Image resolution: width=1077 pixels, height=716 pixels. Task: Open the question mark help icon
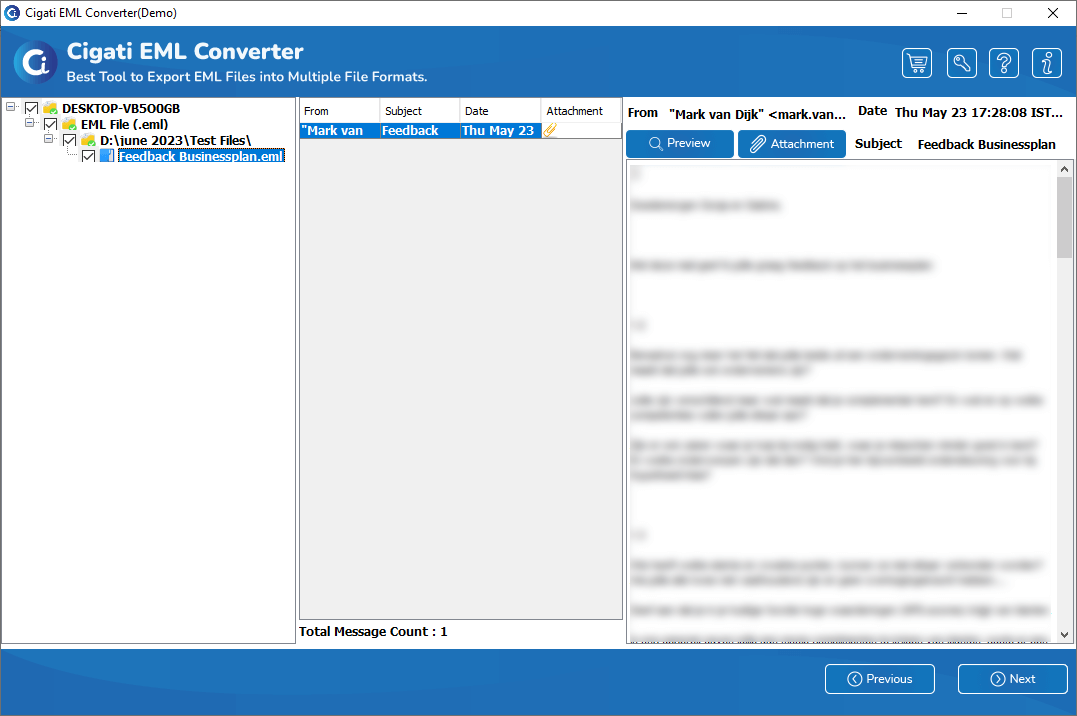click(x=1004, y=63)
